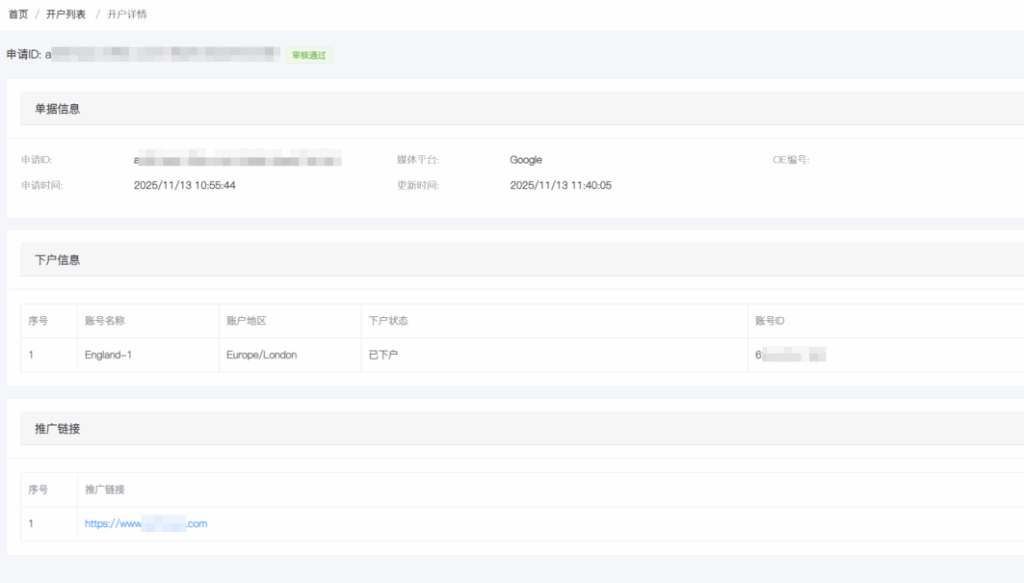
Task: Open the 开户列表 breadcrumb link
Action: [x=66, y=14]
